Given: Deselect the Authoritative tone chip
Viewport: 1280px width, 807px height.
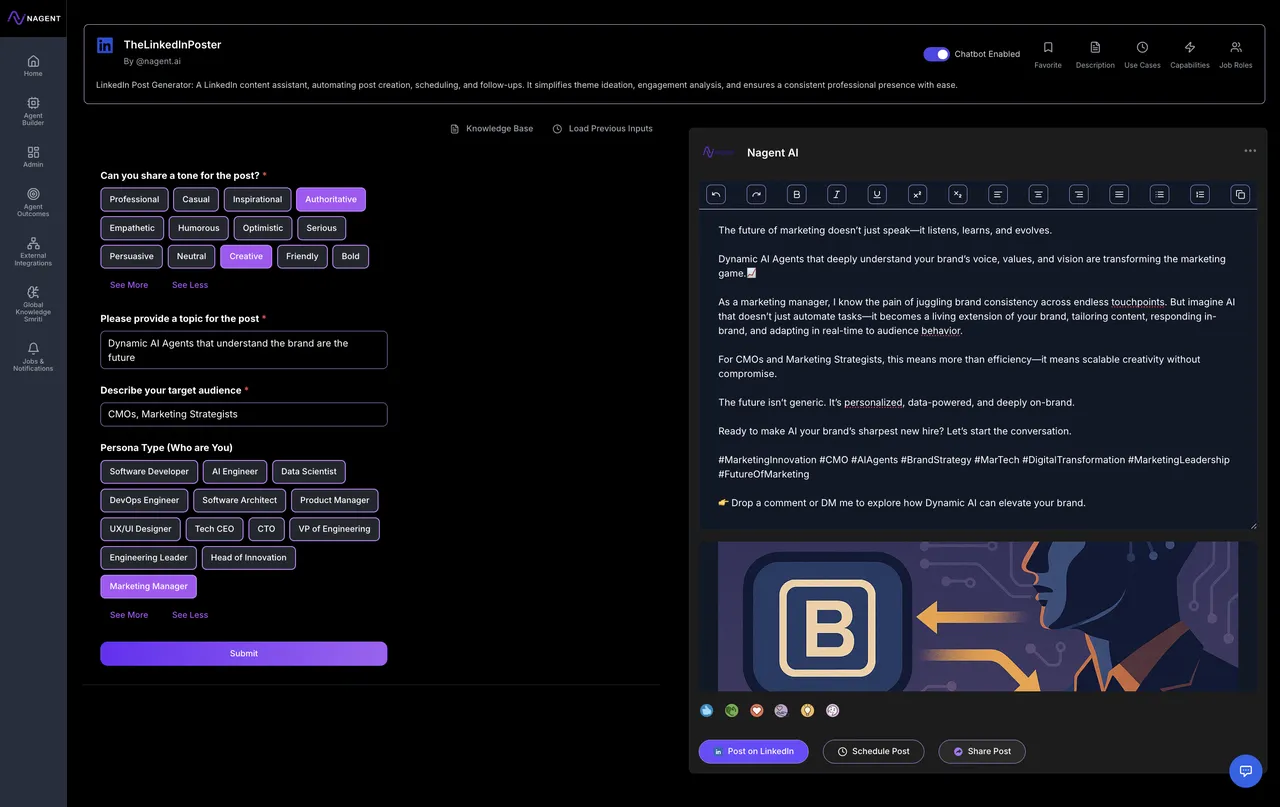Looking at the screenshot, I should [331, 200].
